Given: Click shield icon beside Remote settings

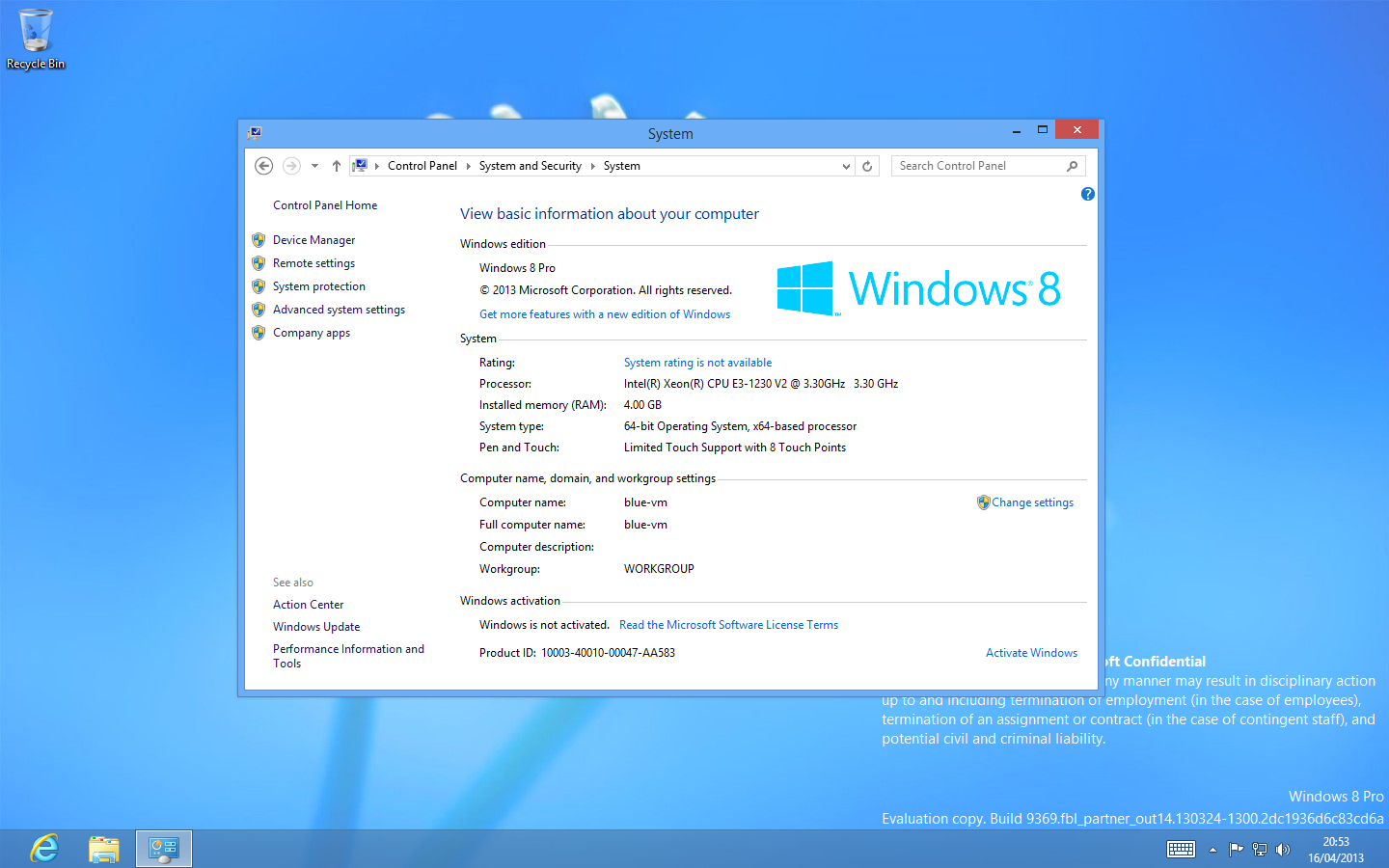Looking at the screenshot, I should tap(259, 263).
